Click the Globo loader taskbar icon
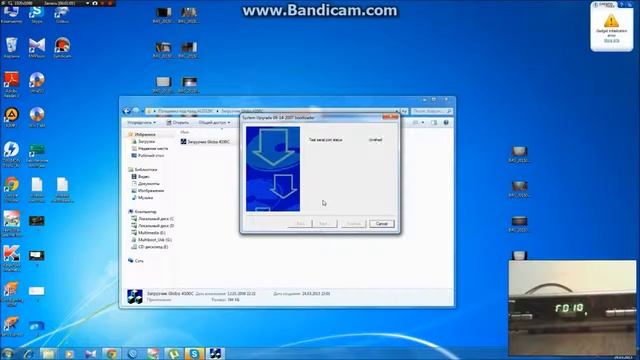Image resolution: width=640 pixels, height=360 pixels. coord(215,353)
